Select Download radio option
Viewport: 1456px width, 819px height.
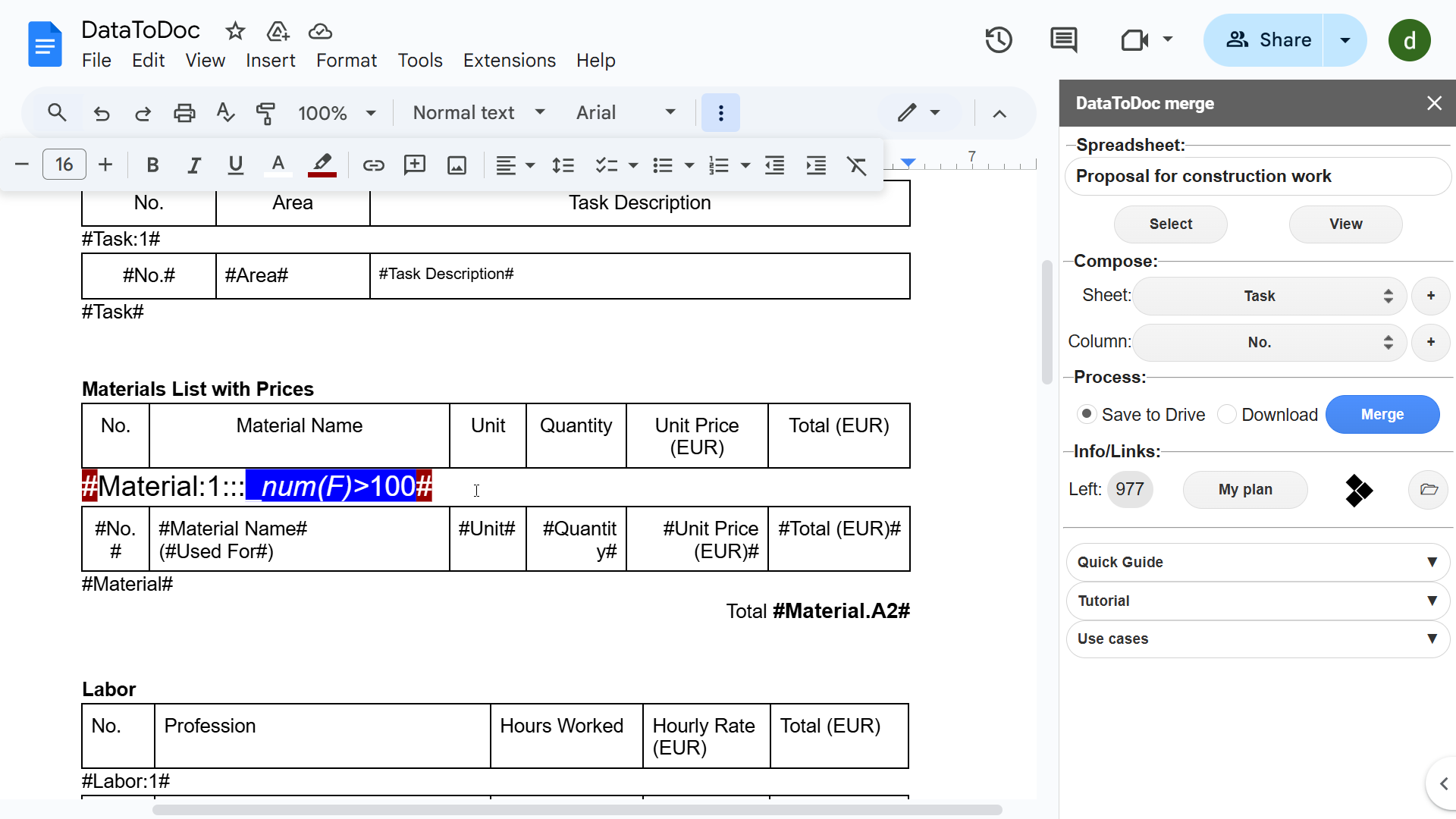[1226, 414]
